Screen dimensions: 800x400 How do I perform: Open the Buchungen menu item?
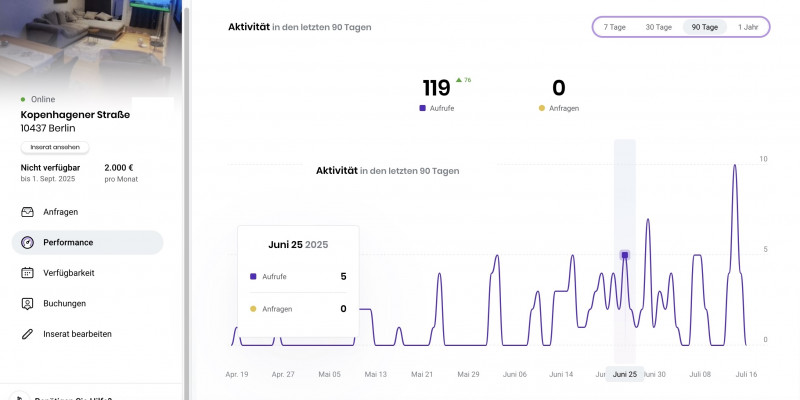[87, 304]
